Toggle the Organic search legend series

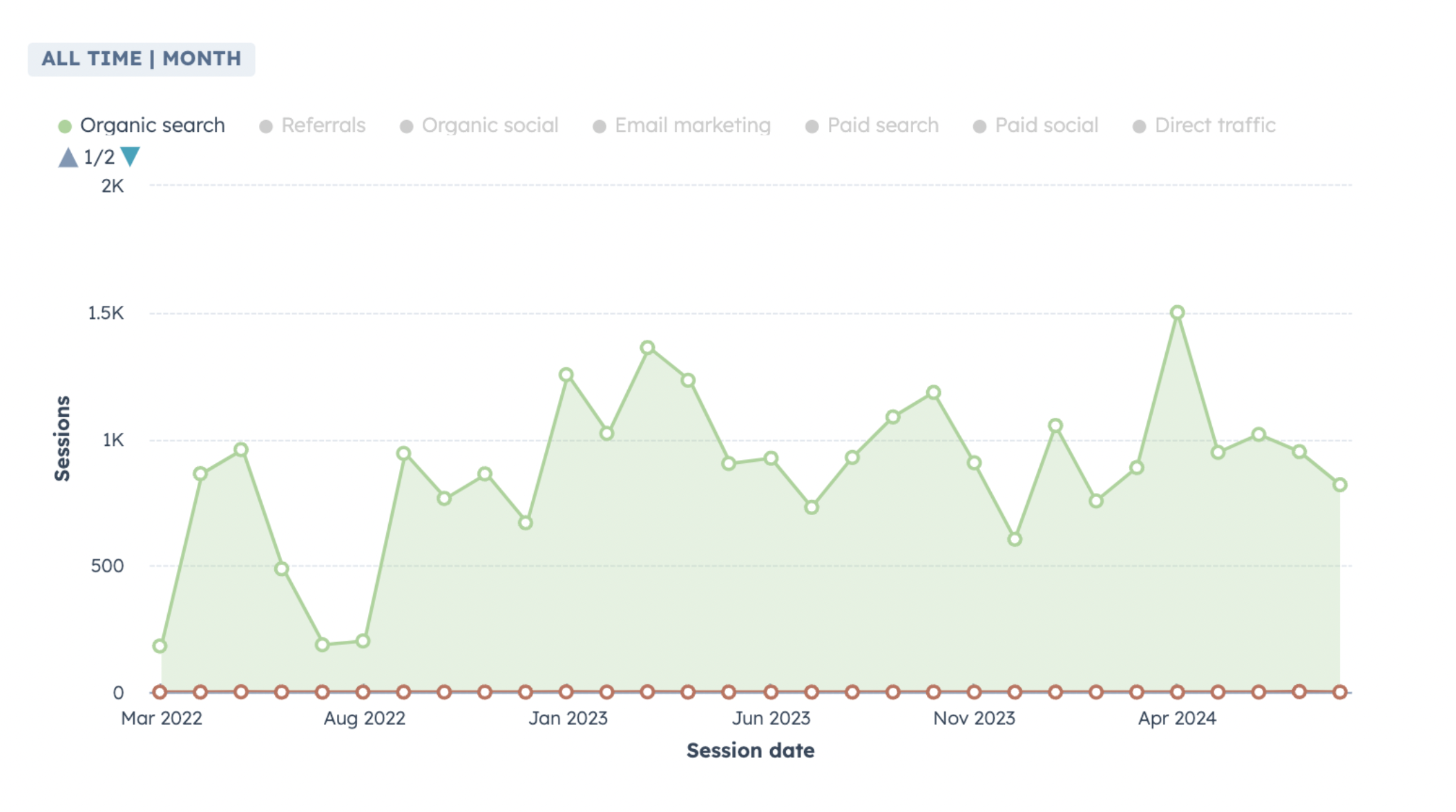(x=152, y=126)
